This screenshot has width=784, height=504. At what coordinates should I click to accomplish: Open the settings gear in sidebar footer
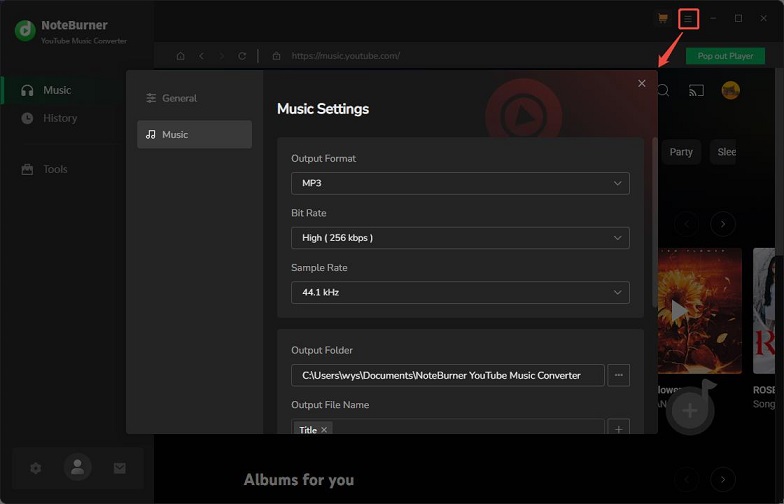pyautogui.click(x=36, y=468)
